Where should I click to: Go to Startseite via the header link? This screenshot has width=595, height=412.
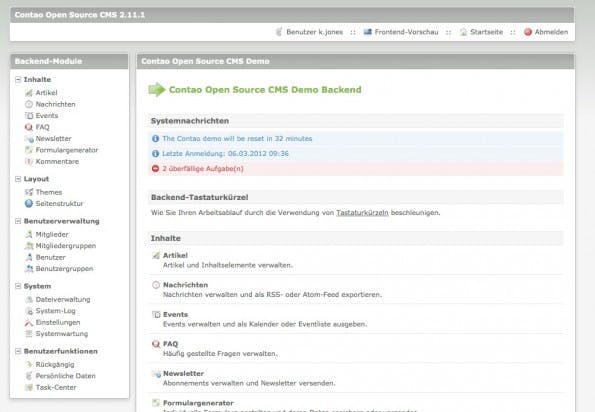[x=486, y=32]
